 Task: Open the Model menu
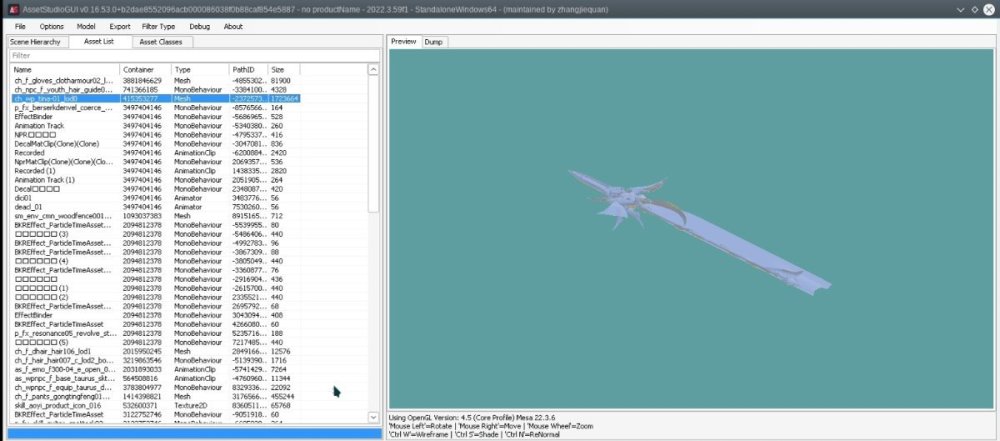[x=86, y=26]
